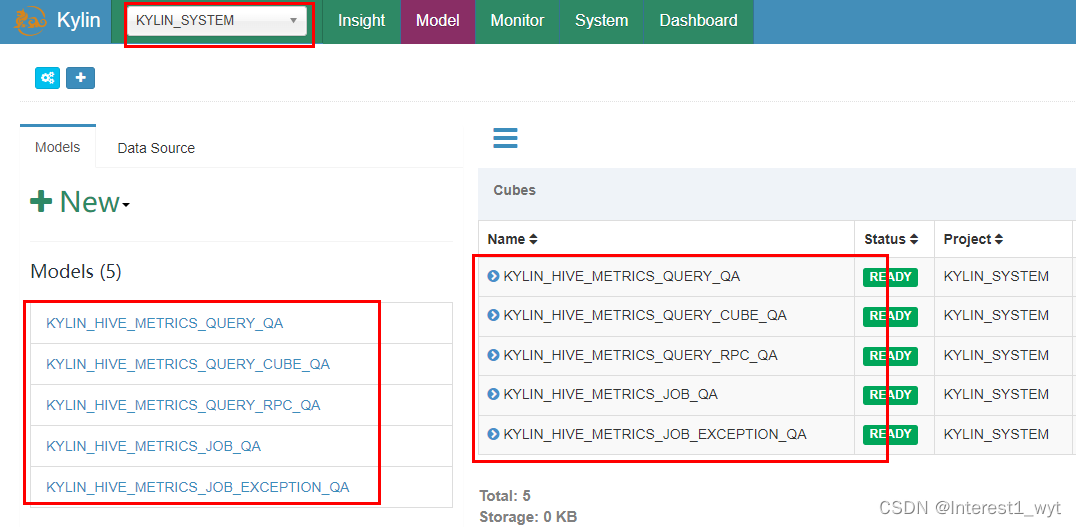1076x527 pixels.
Task: Click READY status of KYLIN_HIVE_METRICS_QUERY_CUBE_QA cube
Action: (890, 316)
